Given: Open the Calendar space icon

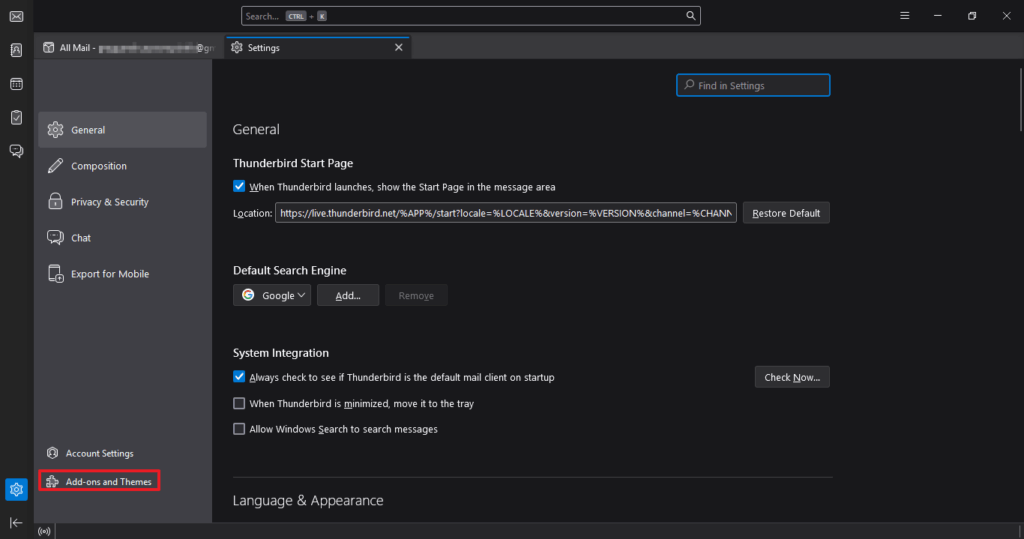Looking at the screenshot, I should pos(16,84).
